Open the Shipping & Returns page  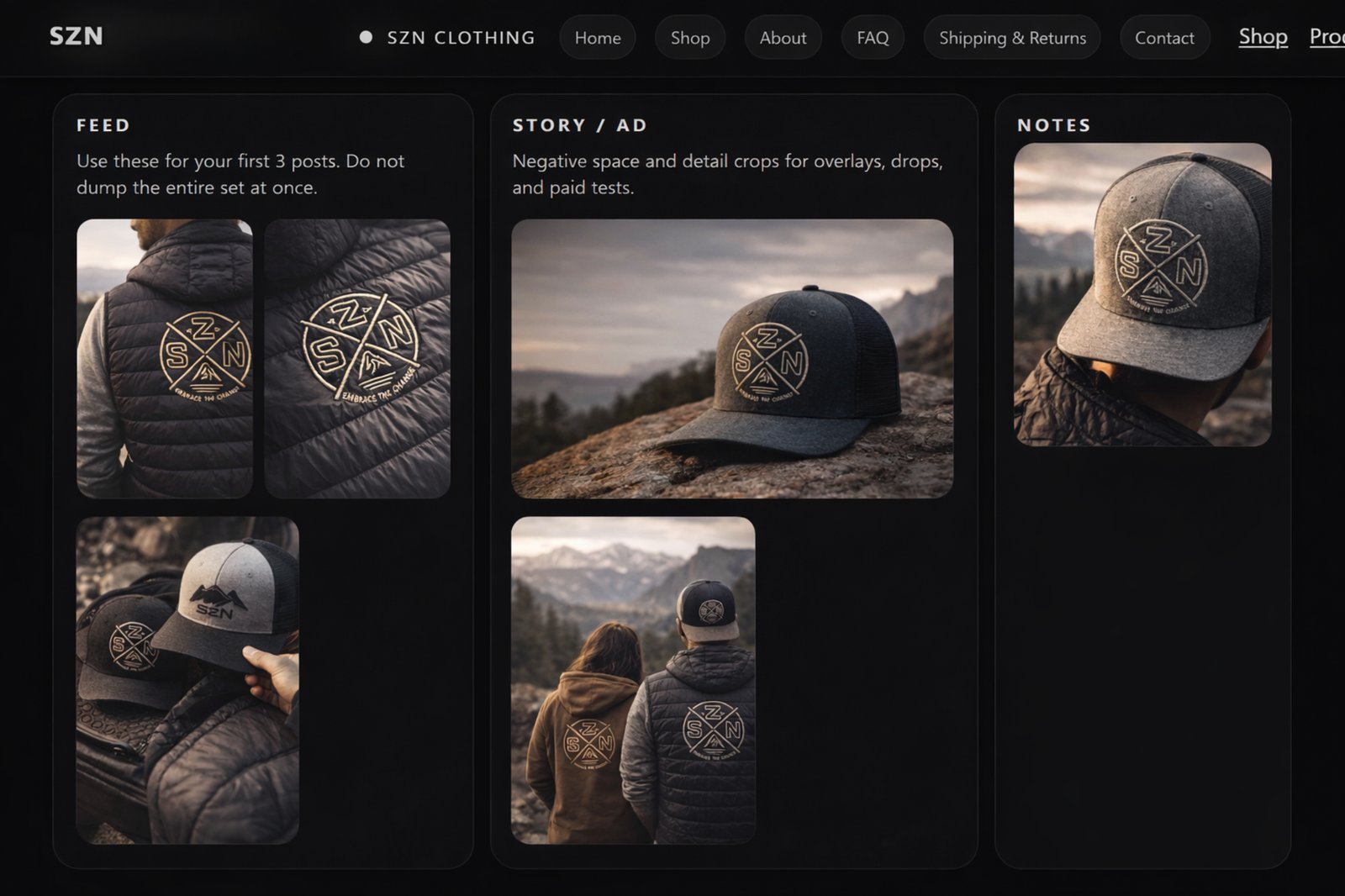1012,38
